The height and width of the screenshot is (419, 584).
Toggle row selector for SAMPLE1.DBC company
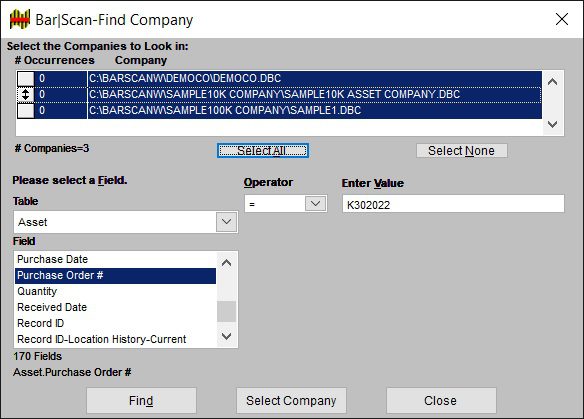click(26, 111)
